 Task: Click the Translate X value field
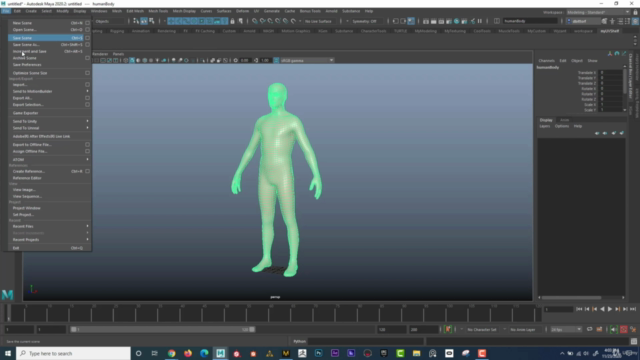[x=611, y=73]
